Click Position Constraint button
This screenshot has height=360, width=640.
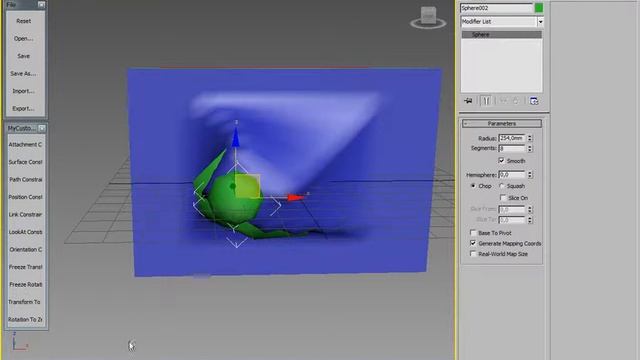[25, 197]
